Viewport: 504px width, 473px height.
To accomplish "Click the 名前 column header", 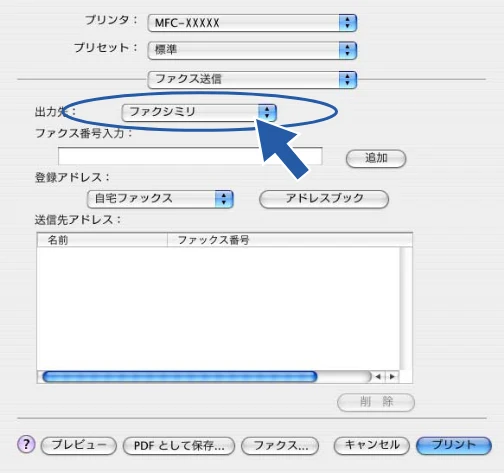I will [102, 240].
